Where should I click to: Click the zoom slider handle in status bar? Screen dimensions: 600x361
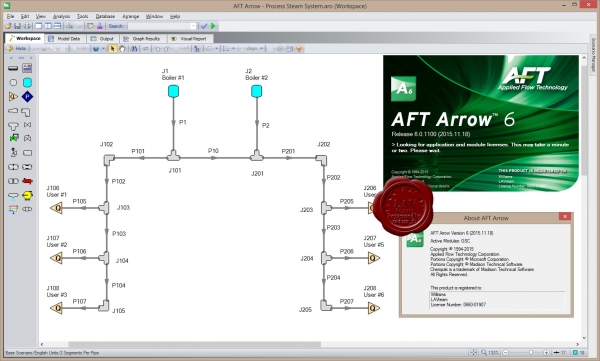pos(531,352)
